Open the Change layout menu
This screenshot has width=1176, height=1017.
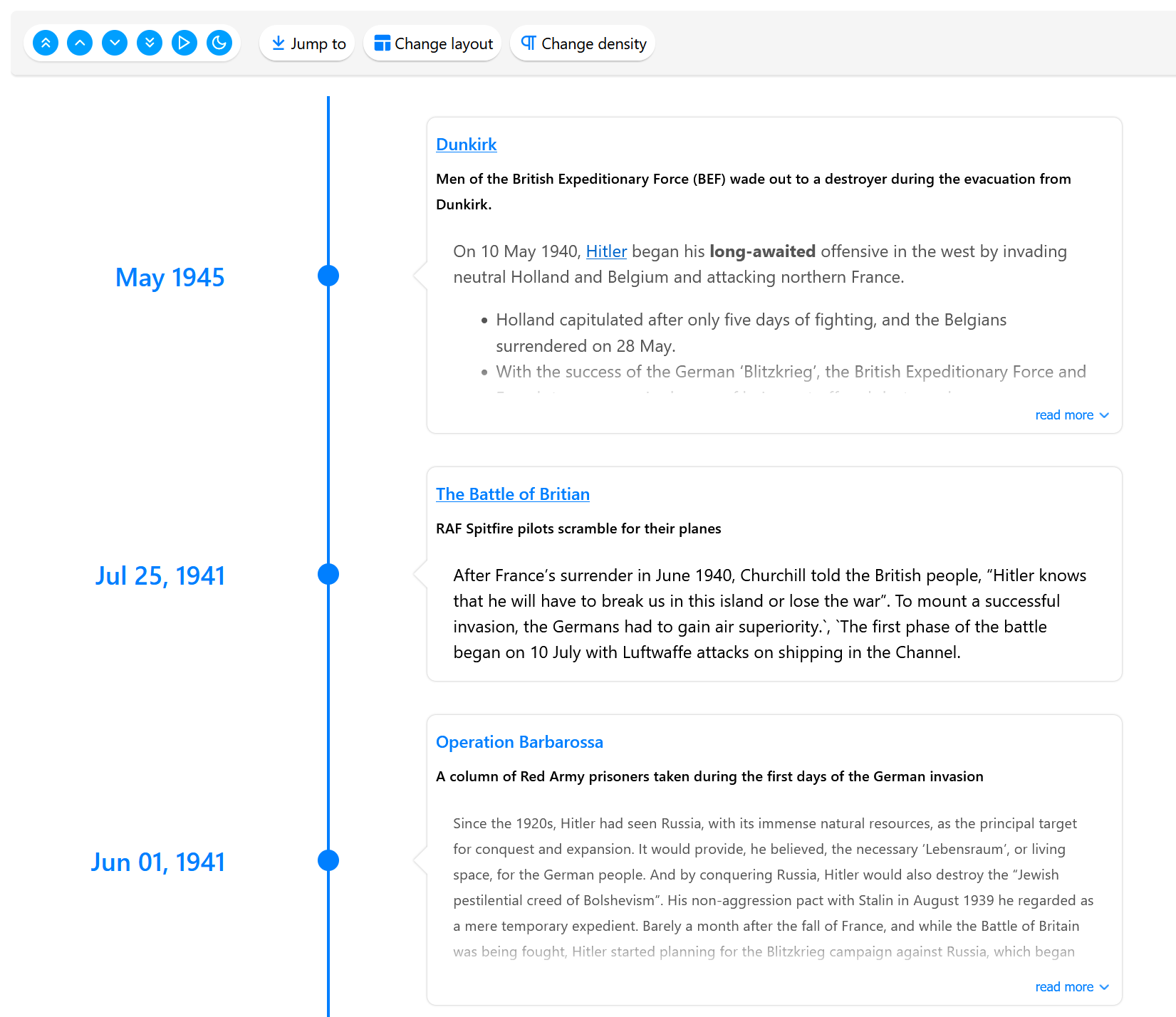432,43
